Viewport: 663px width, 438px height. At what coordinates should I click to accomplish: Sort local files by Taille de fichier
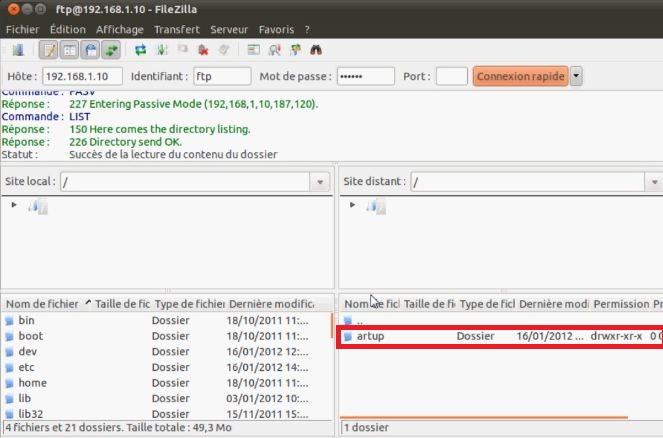(x=122, y=304)
